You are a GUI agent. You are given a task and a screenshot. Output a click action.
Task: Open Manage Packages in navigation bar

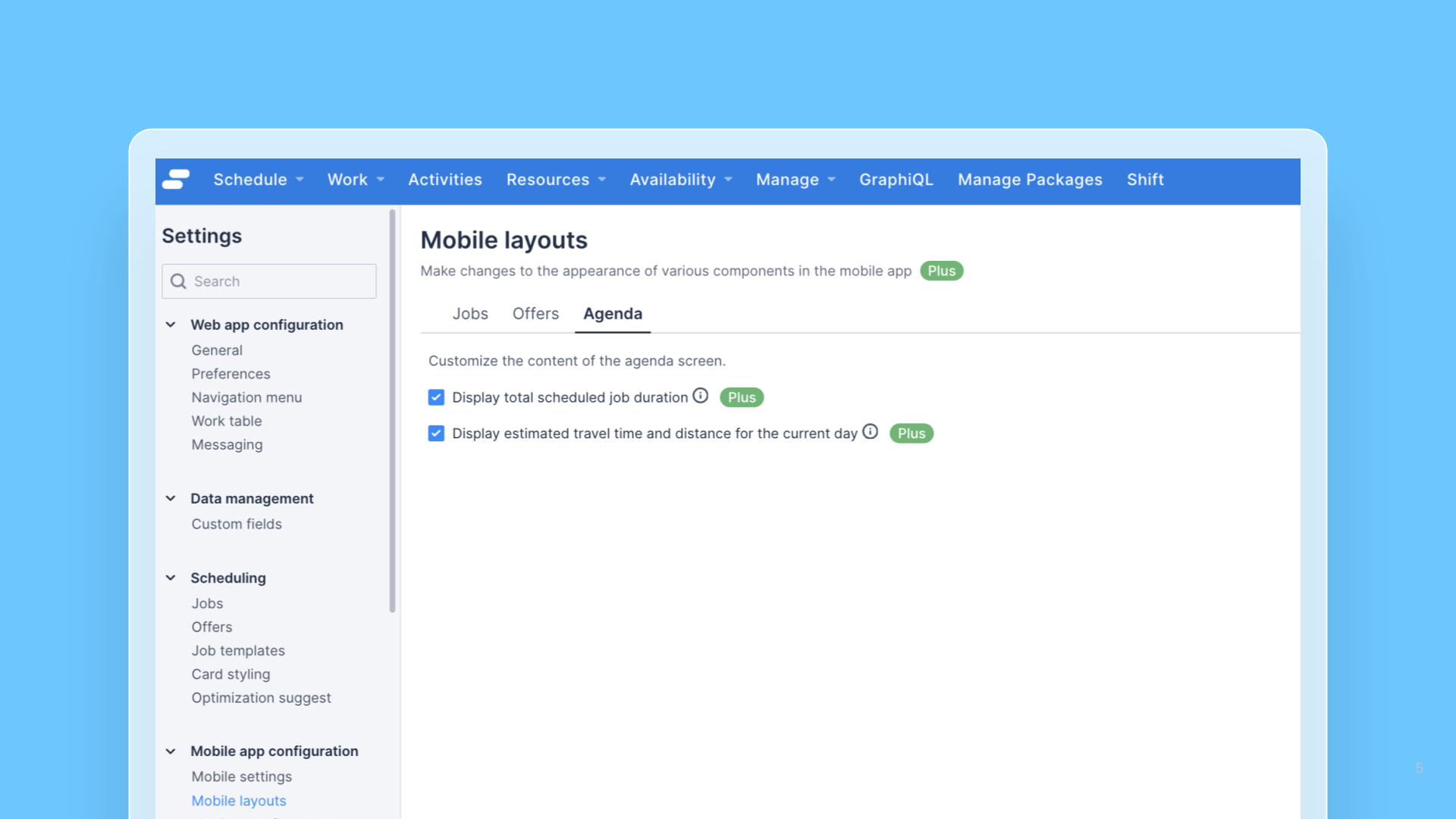(x=1030, y=180)
